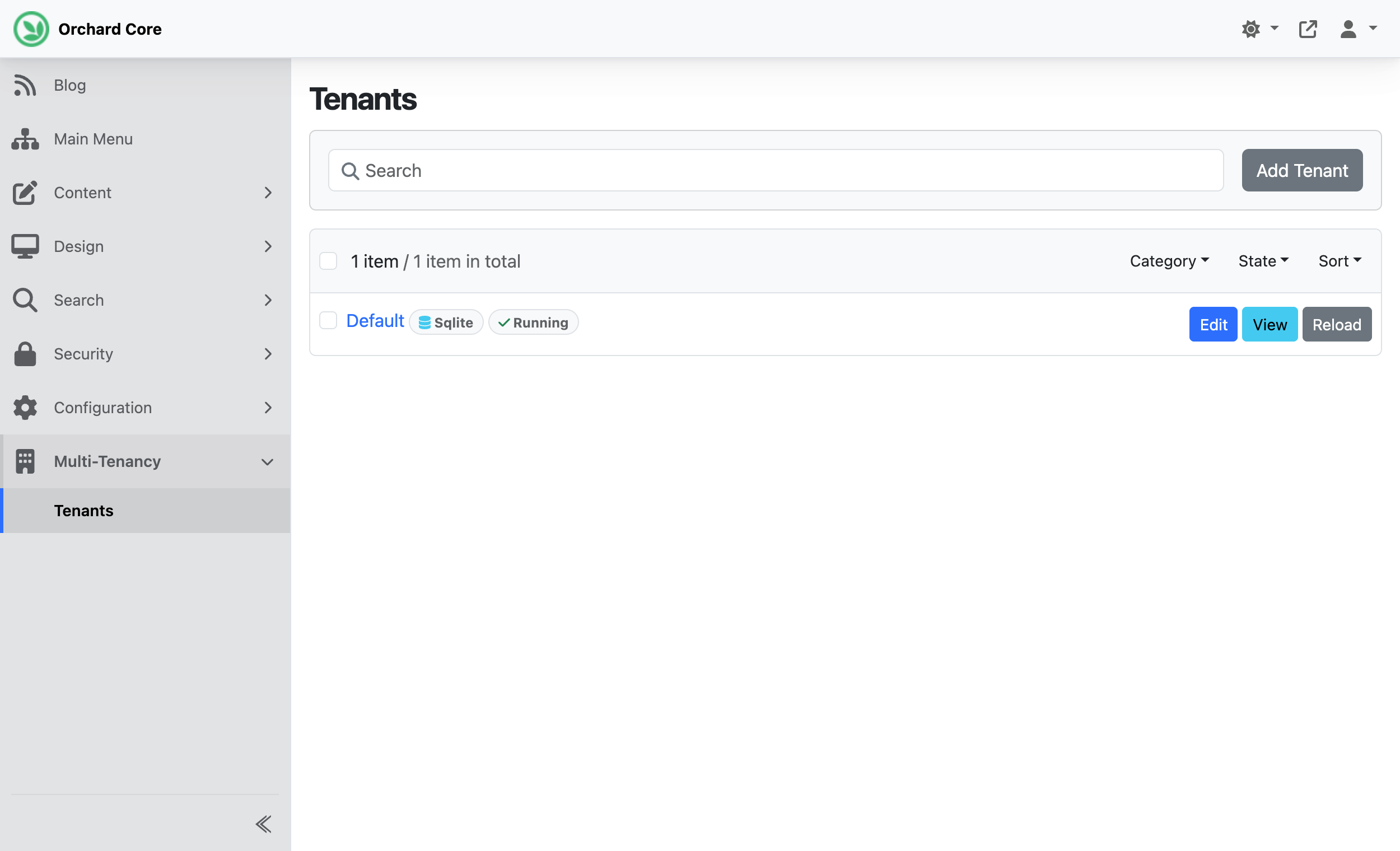
Task: Expand the Design menu chevron
Action: pyautogui.click(x=268, y=246)
